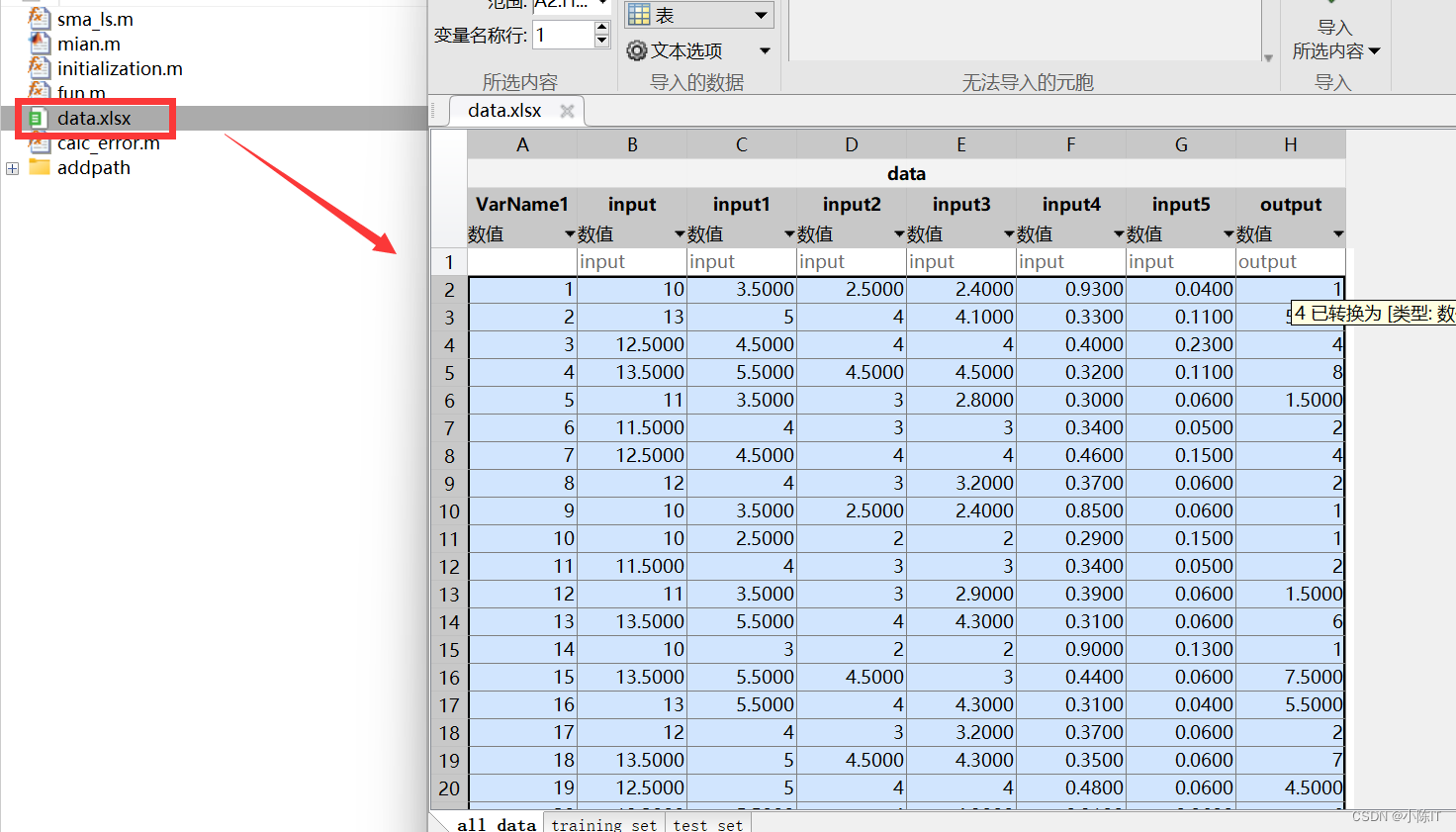Viewport: 1456px width, 832px height.
Task: Select column H header
Action: coord(1291,144)
